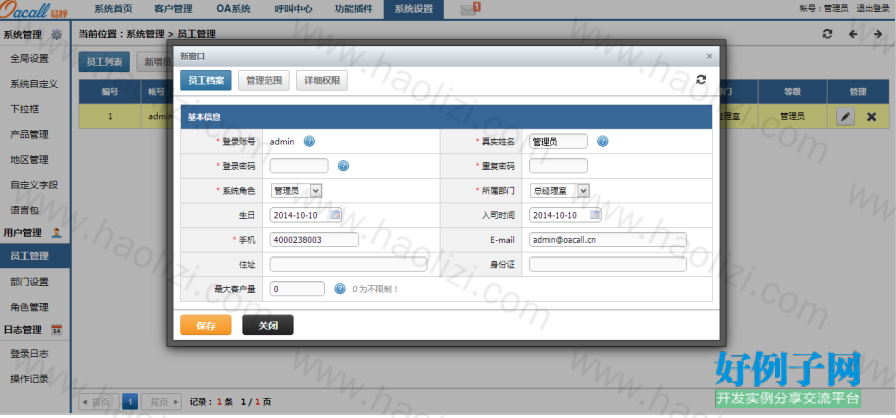Go to page 1 in pagination
896x418 pixels.
pyautogui.click(x=130, y=402)
